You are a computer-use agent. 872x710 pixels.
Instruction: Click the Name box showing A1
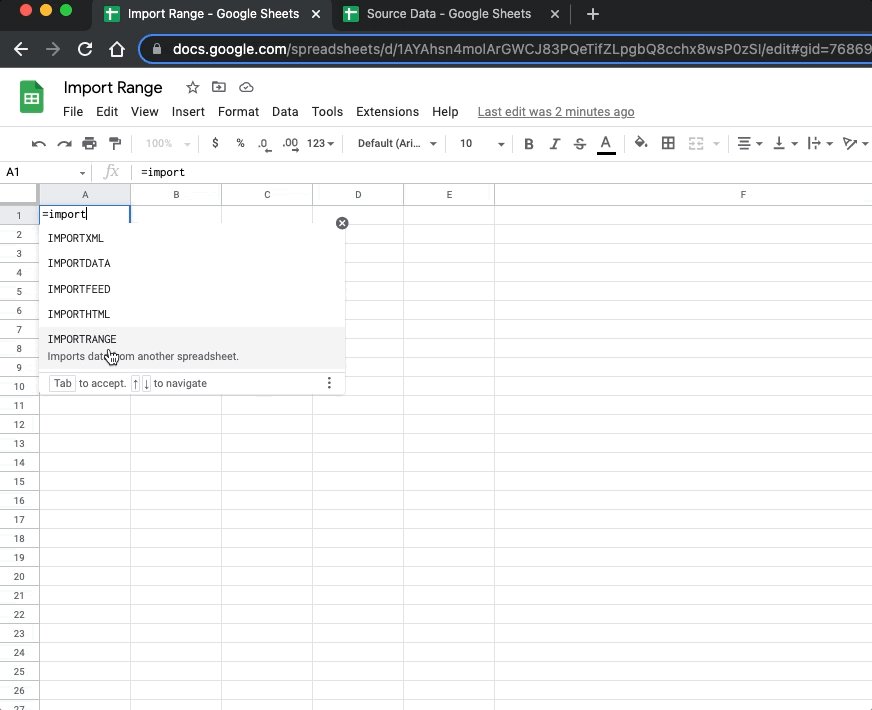(39, 172)
